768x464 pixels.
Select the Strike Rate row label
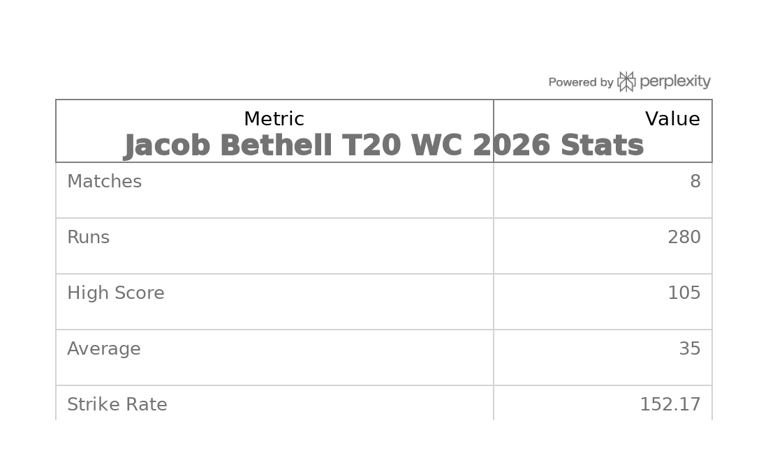pyautogui.click(x=117, y=405)
